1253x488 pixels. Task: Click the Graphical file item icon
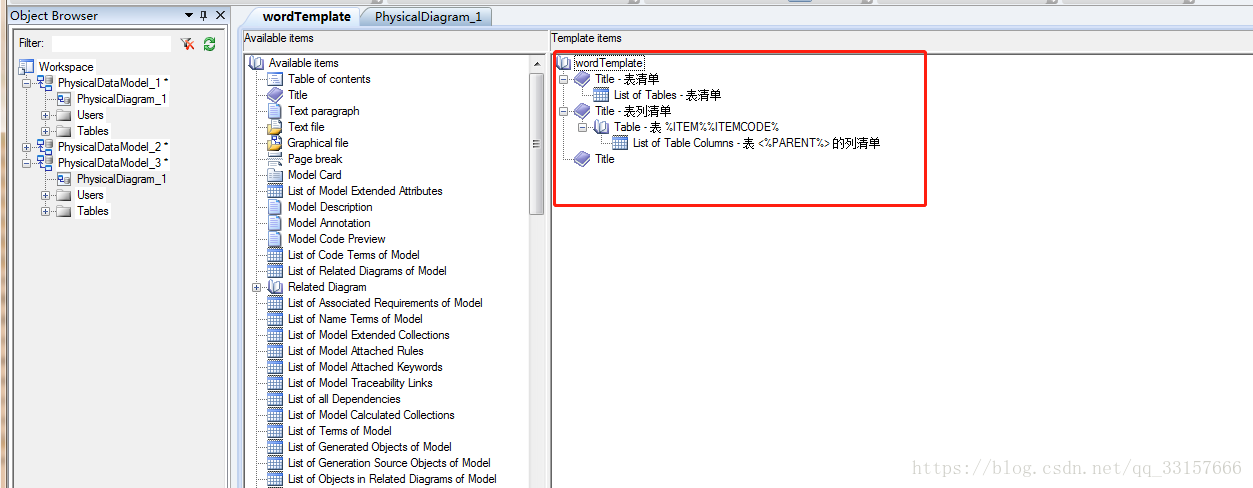[x=275, y=143]
